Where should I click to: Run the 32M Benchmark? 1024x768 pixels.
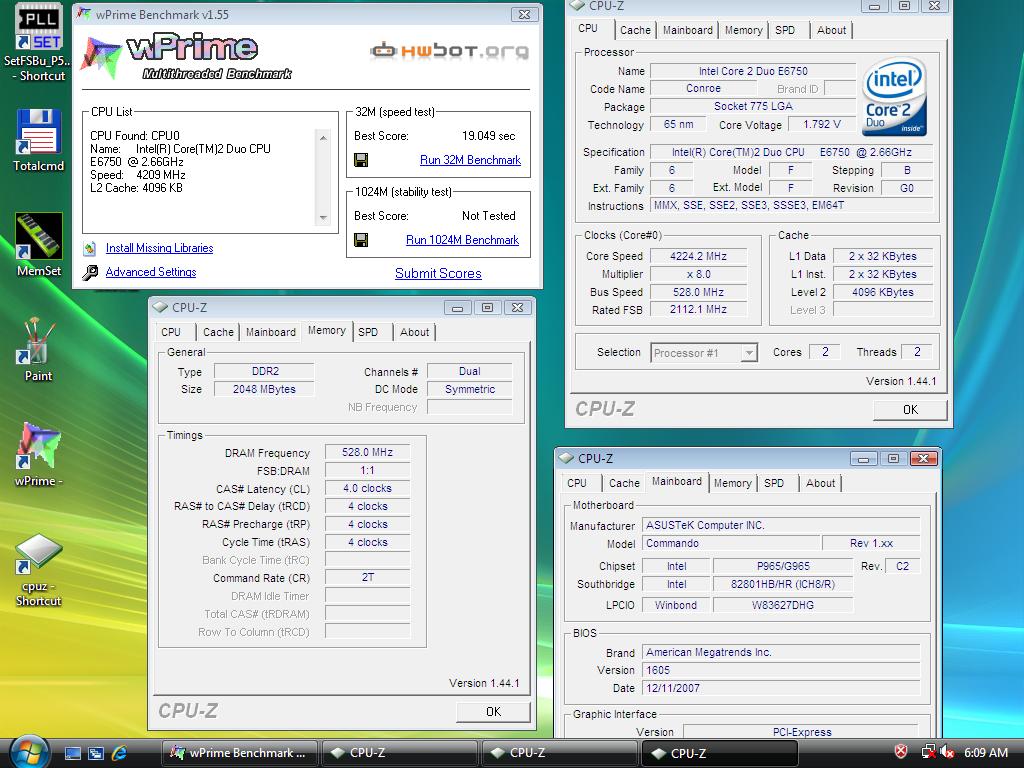click(470, 160)
